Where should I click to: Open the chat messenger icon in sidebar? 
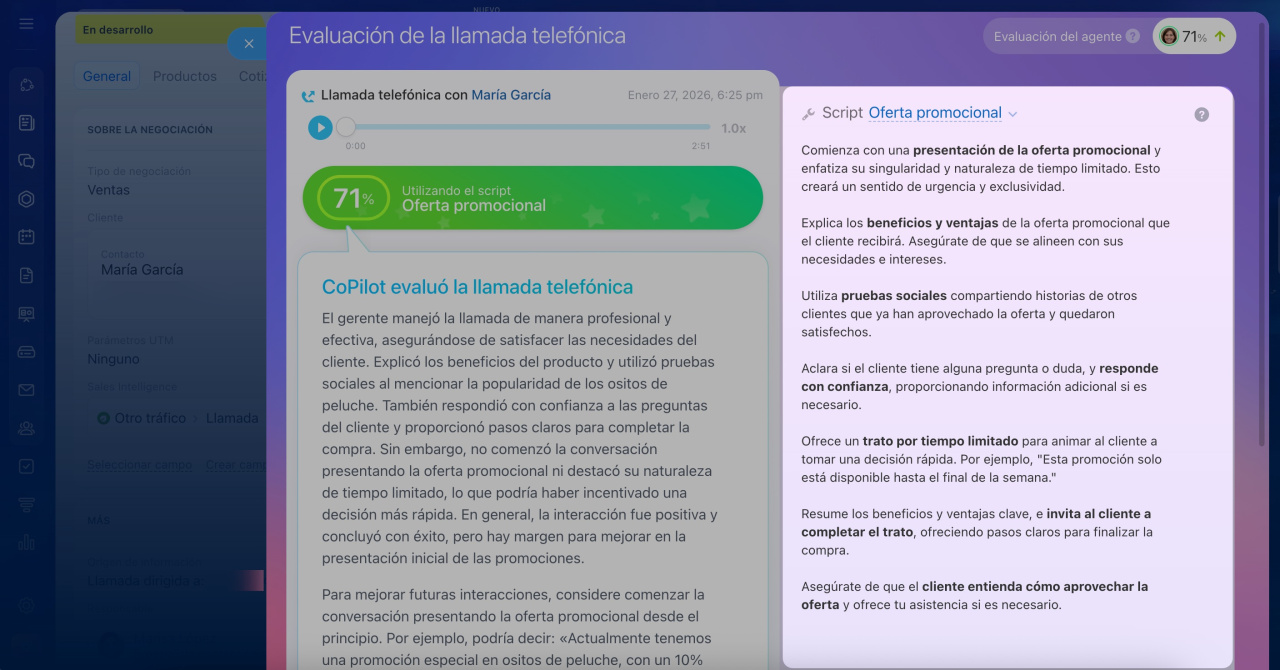pos(26,161)
